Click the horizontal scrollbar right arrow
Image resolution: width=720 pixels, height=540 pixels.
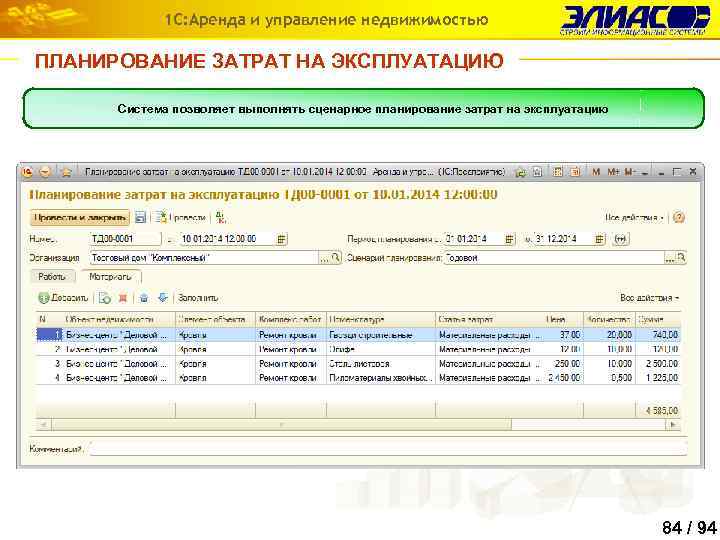click(x=673, y=425)
